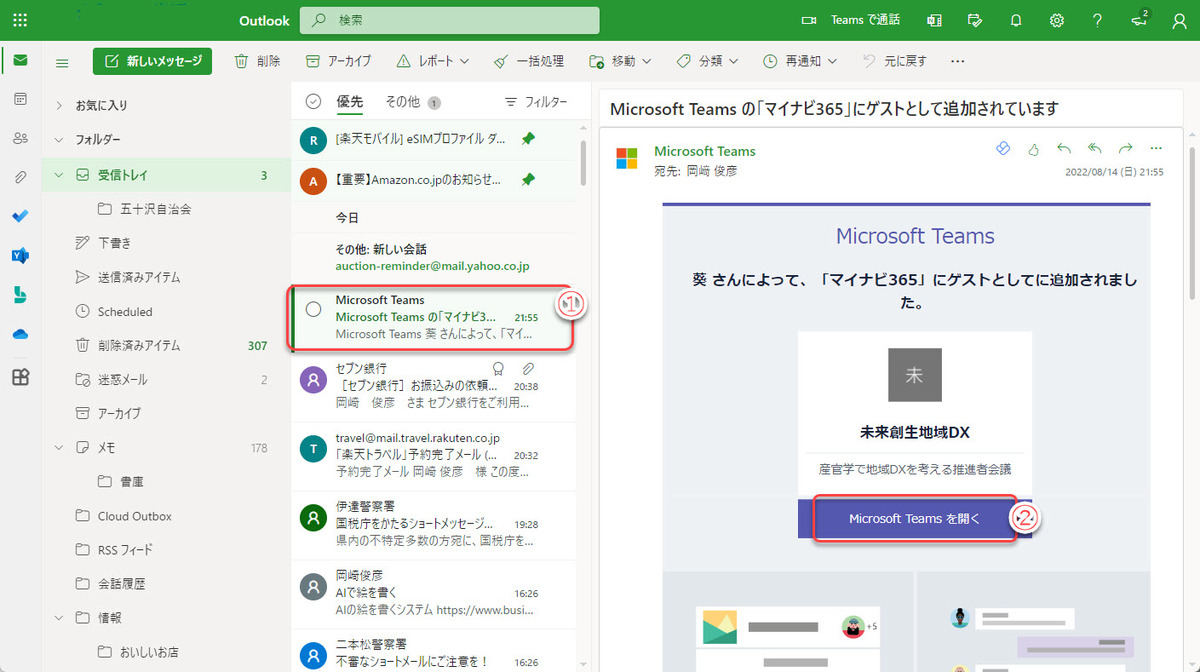This screenshot has height=672, width=1200.
Task: Toggle the select-all circle beside 優先
Action: (x=313, y=102)
